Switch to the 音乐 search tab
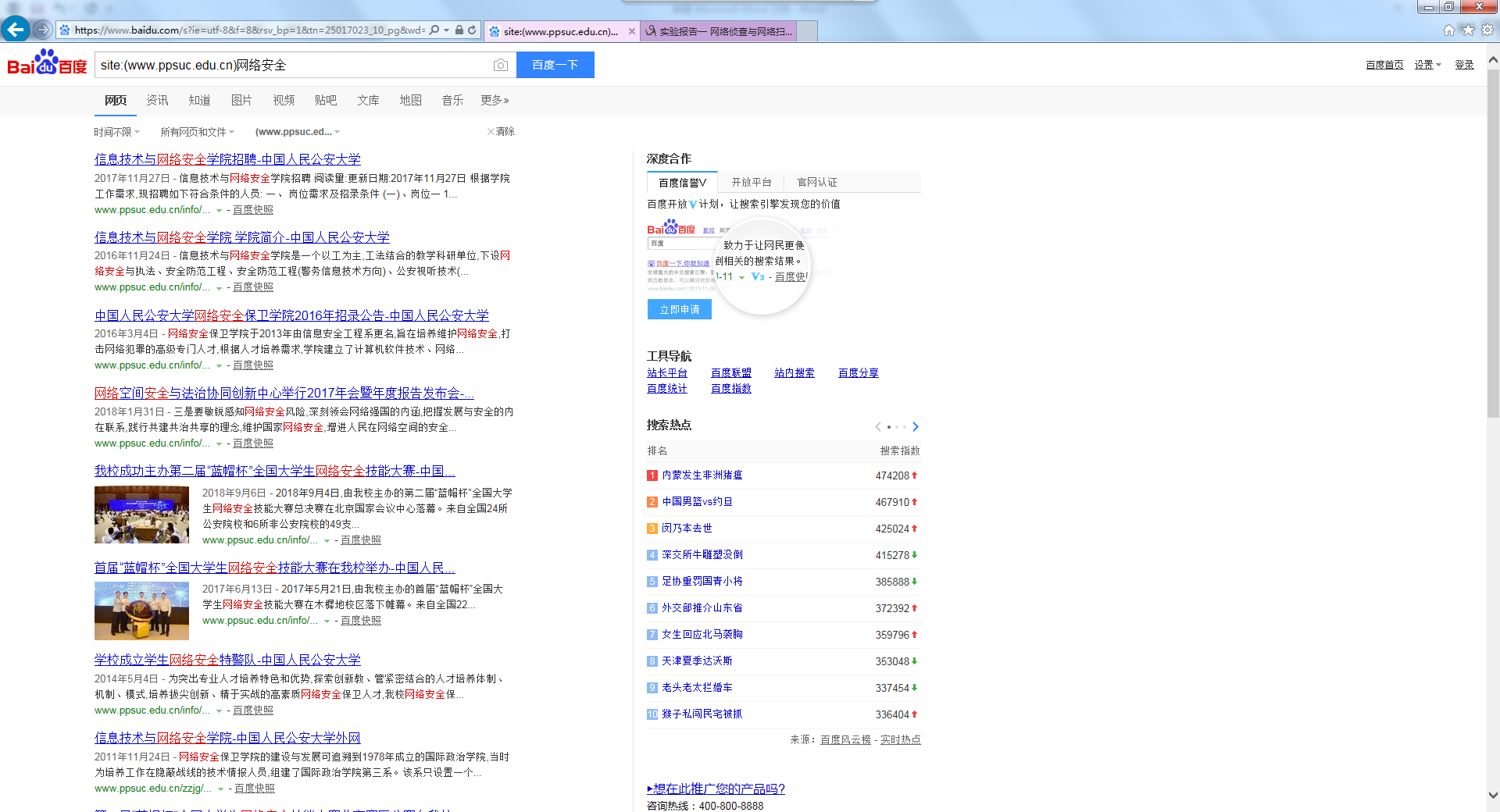This screenshot has width=1500, height=812. pyautogui.click(x=452, y=100)
